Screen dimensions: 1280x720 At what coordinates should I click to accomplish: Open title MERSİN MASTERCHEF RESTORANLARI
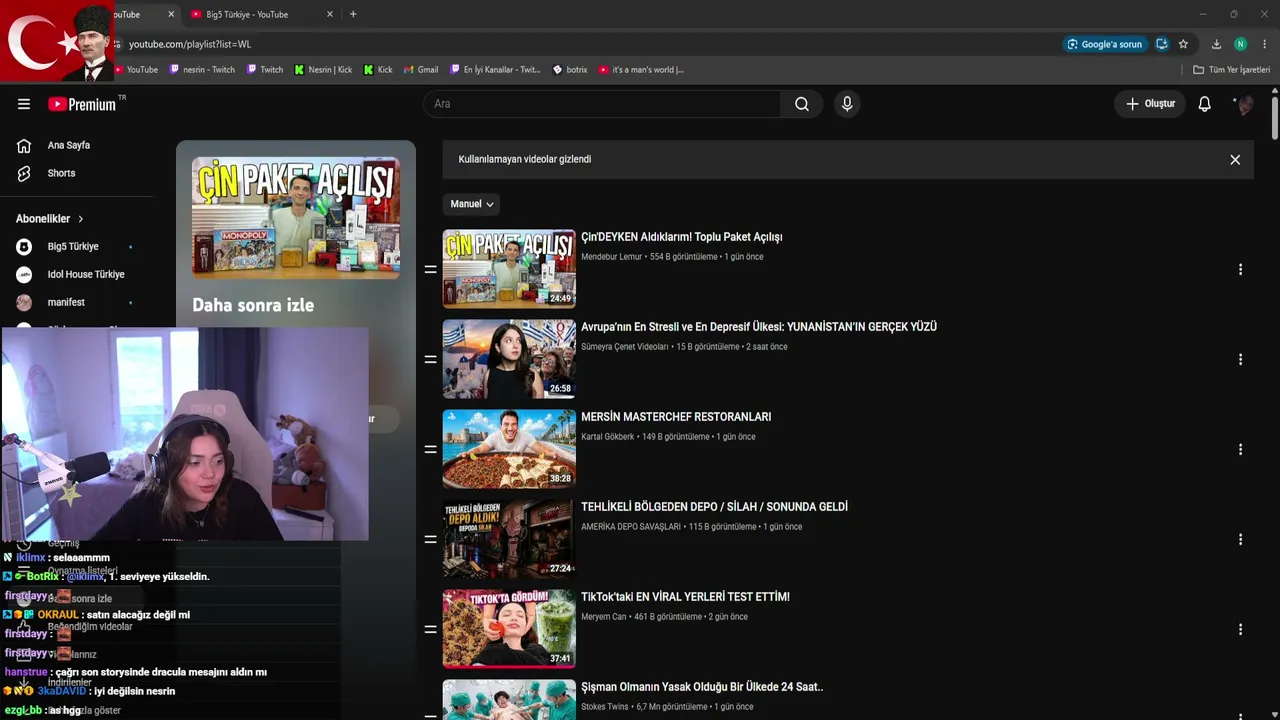coord(676,417)
